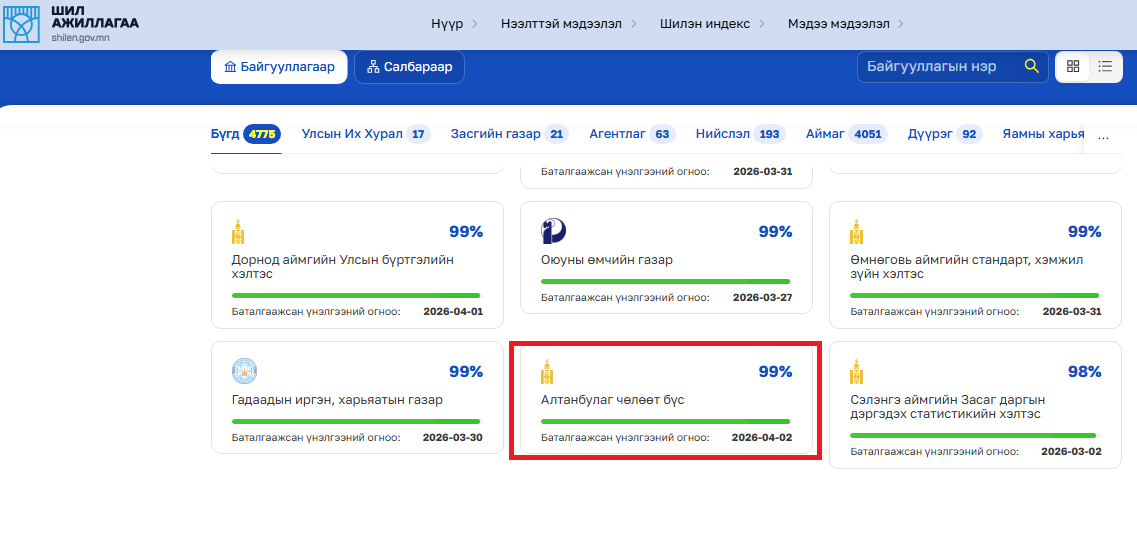The width and height of the screenshot is (1137, 543).
Task: Open the Аймаг tab
Action: point(825,134)
